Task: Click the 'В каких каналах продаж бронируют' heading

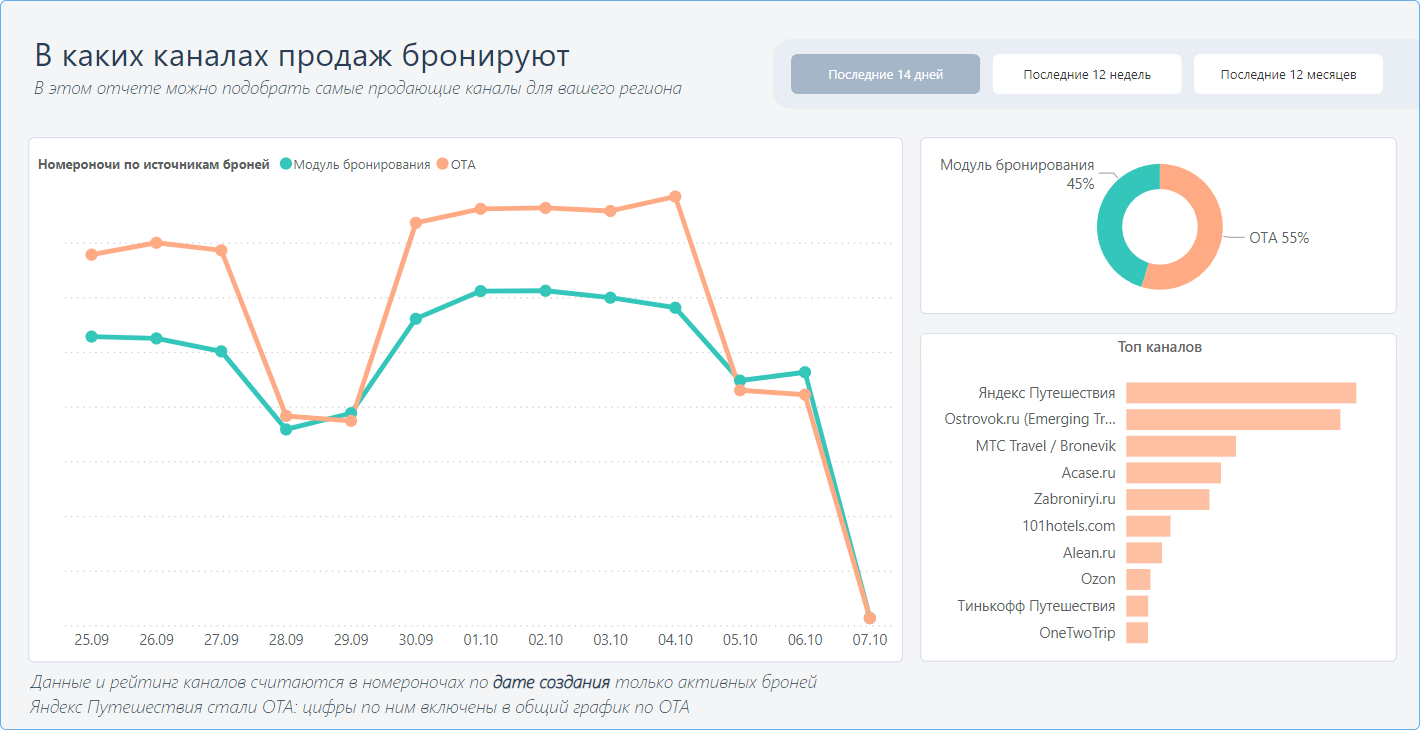Action: (x=302, y=54)
